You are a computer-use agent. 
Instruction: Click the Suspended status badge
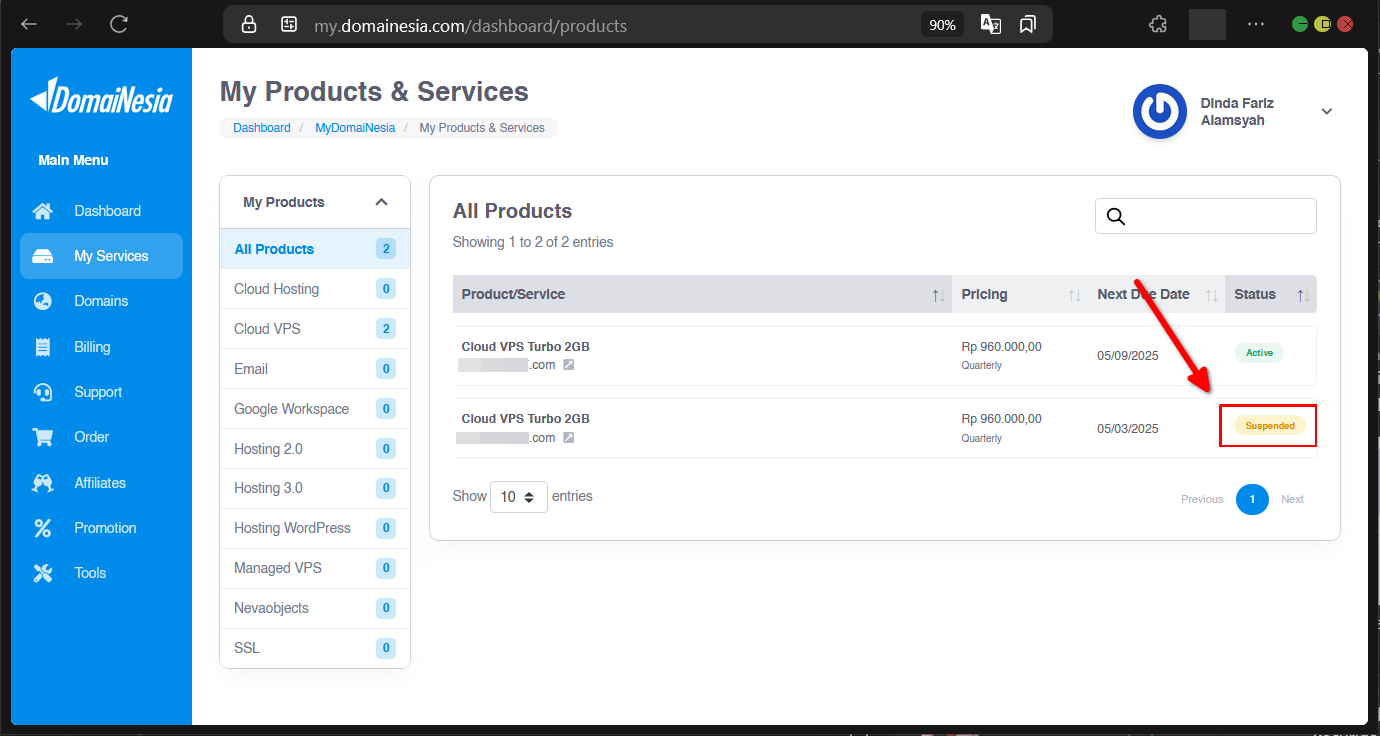click(x=1269, y=426)
